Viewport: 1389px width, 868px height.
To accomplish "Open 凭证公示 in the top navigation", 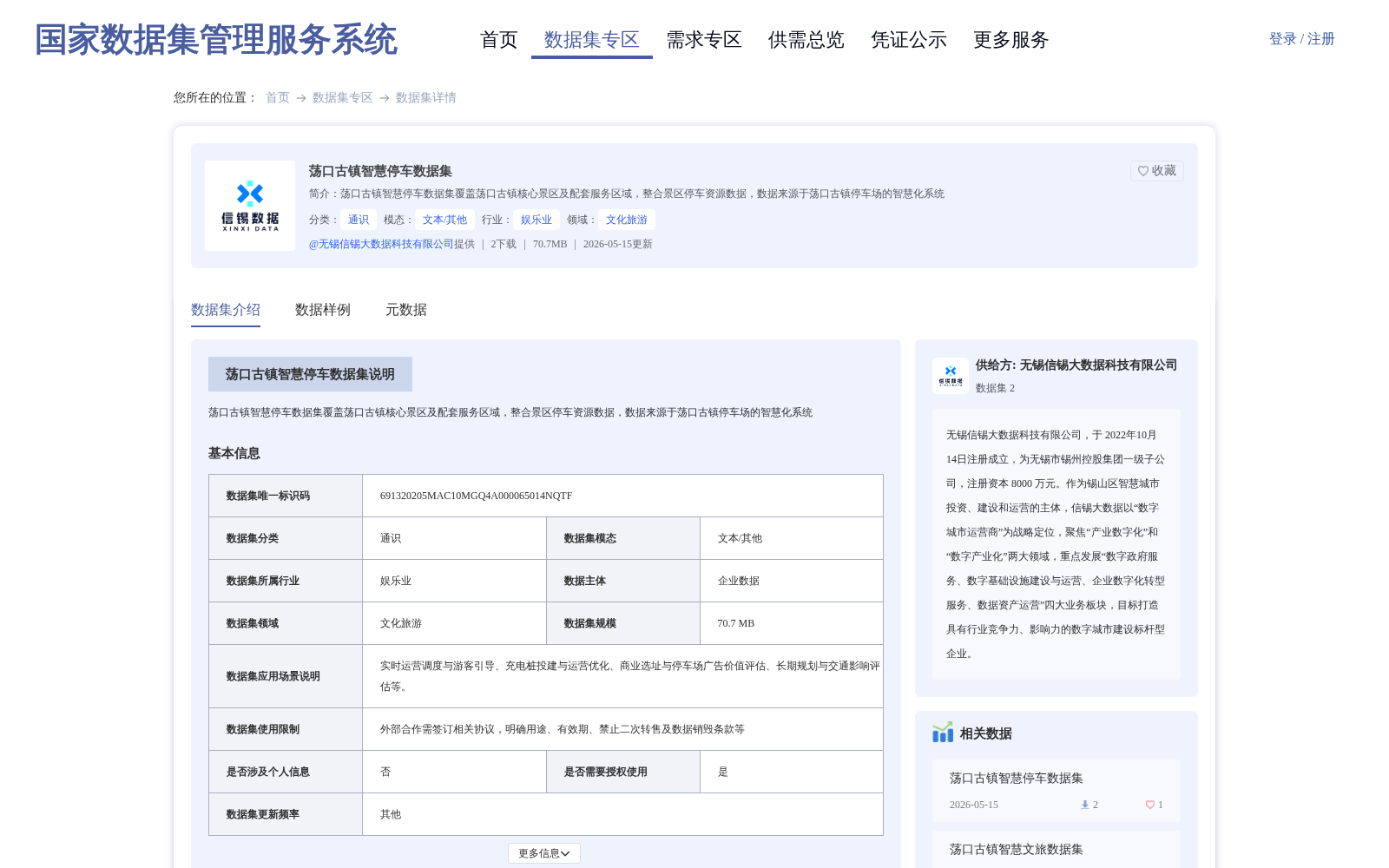I will (909, 40).
